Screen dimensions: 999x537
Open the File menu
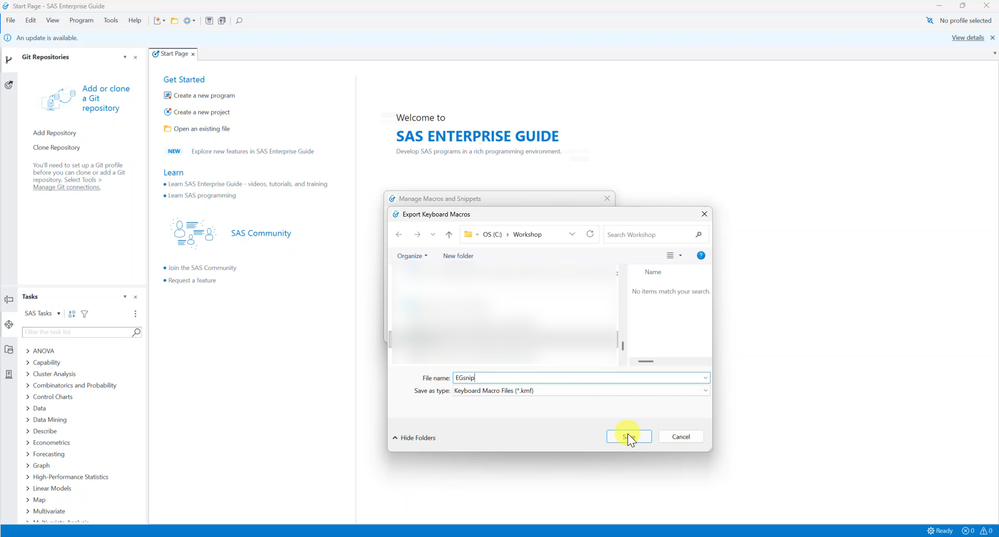(x=11, y=20)
